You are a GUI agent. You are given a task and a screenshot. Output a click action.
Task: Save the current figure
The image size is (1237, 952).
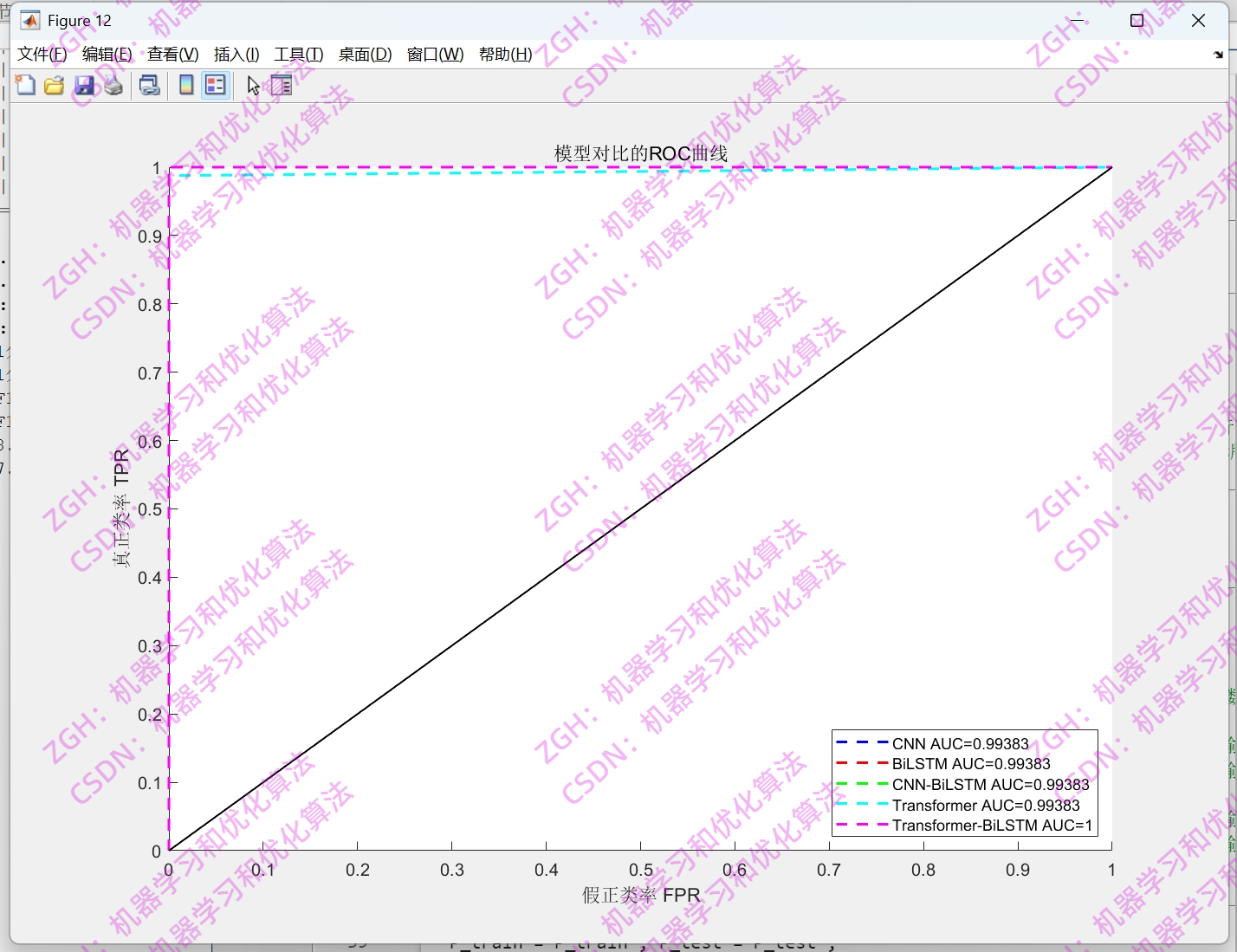pyautogui.click(x=84, y=85)
